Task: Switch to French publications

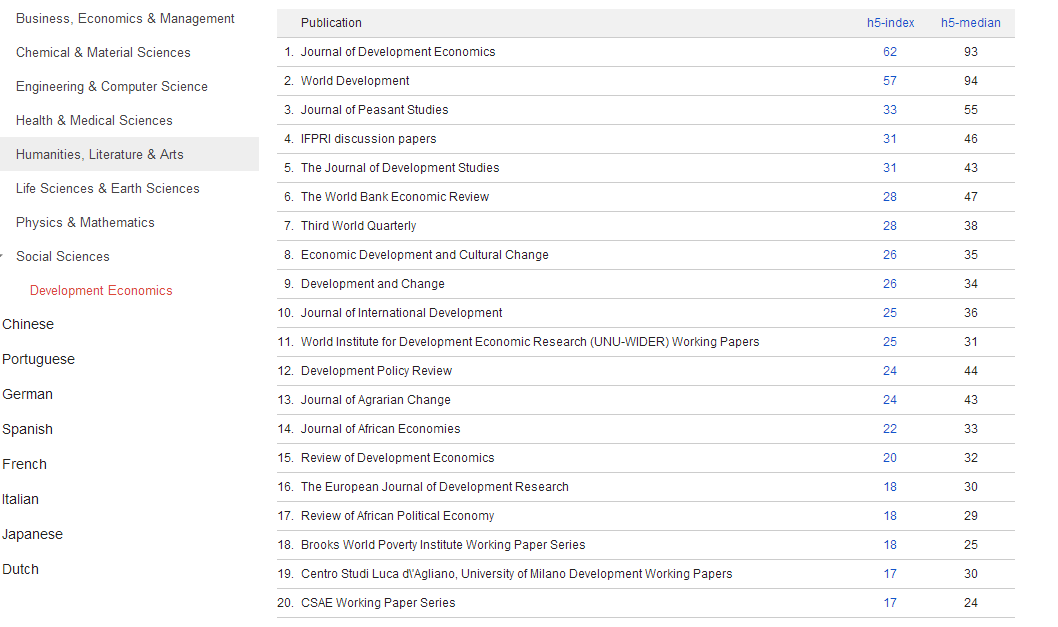Action: [x=24, y=464]
